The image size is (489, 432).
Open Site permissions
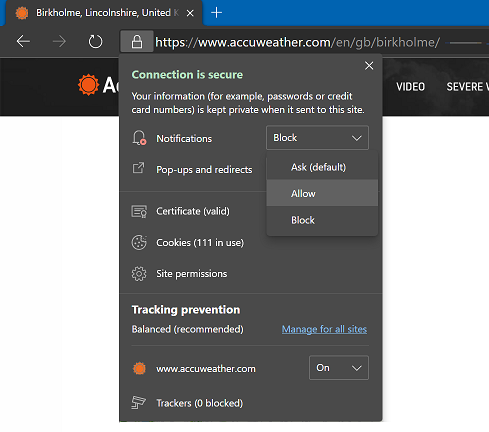pos(192,274)
